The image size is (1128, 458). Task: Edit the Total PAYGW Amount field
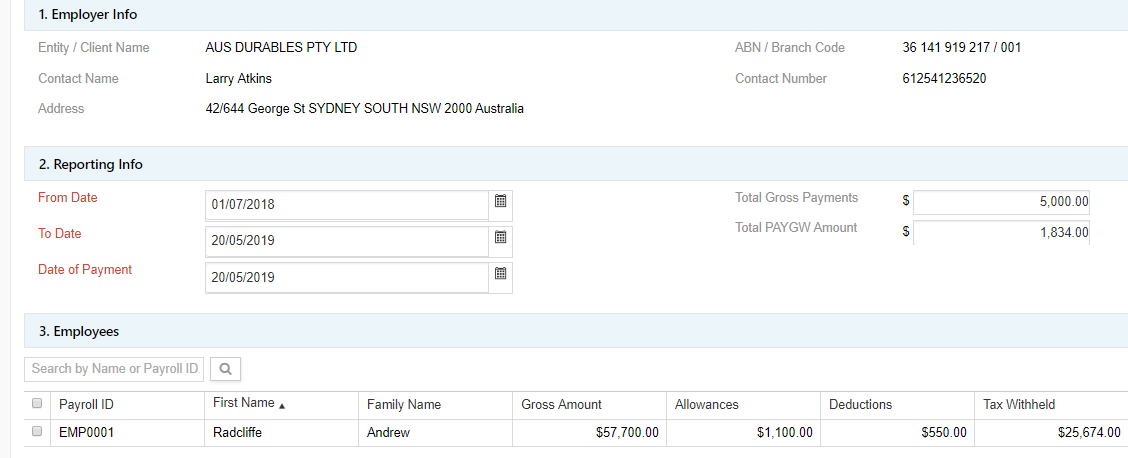click(1000, 233)
